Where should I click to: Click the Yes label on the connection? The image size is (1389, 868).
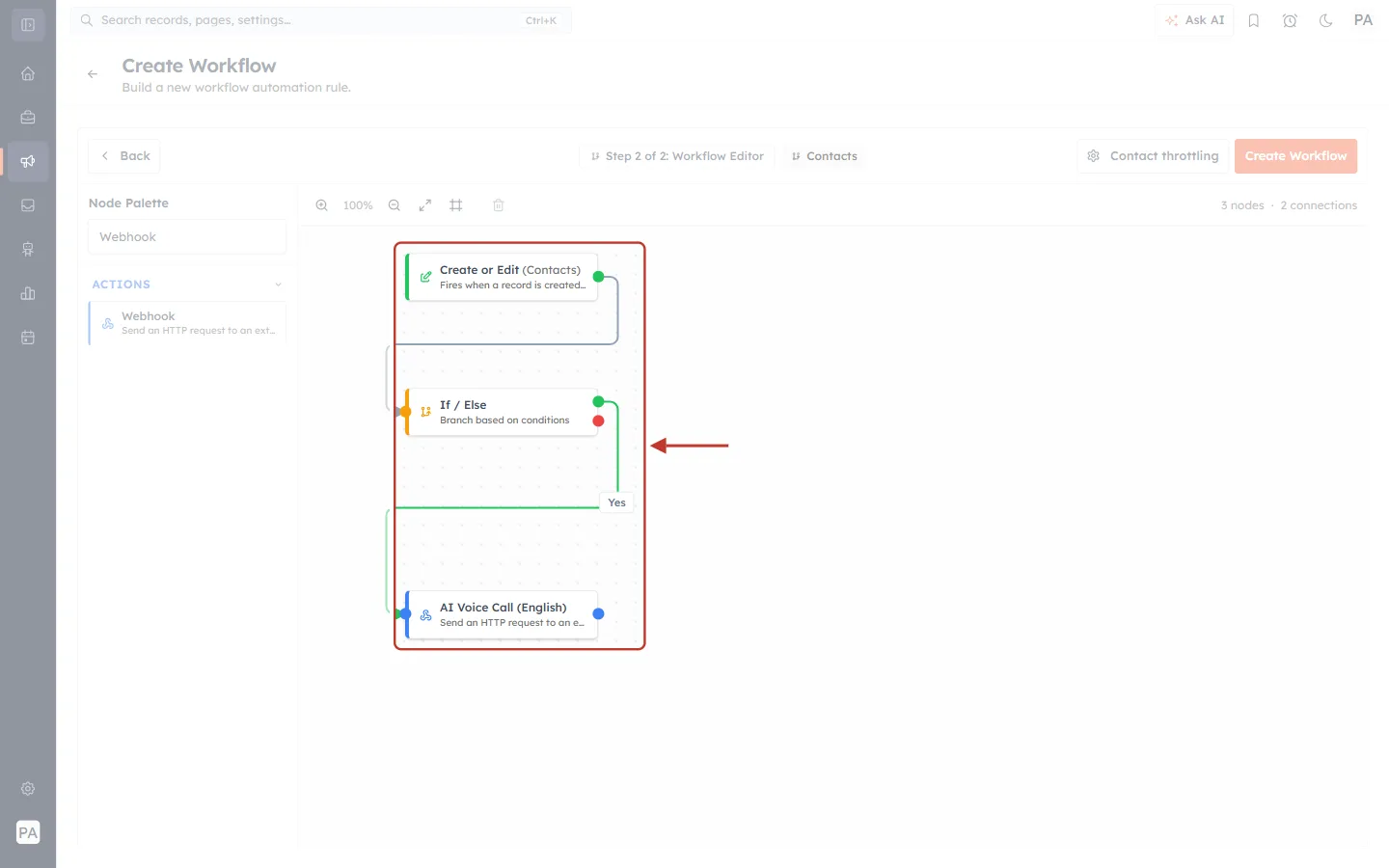(617, 502)
